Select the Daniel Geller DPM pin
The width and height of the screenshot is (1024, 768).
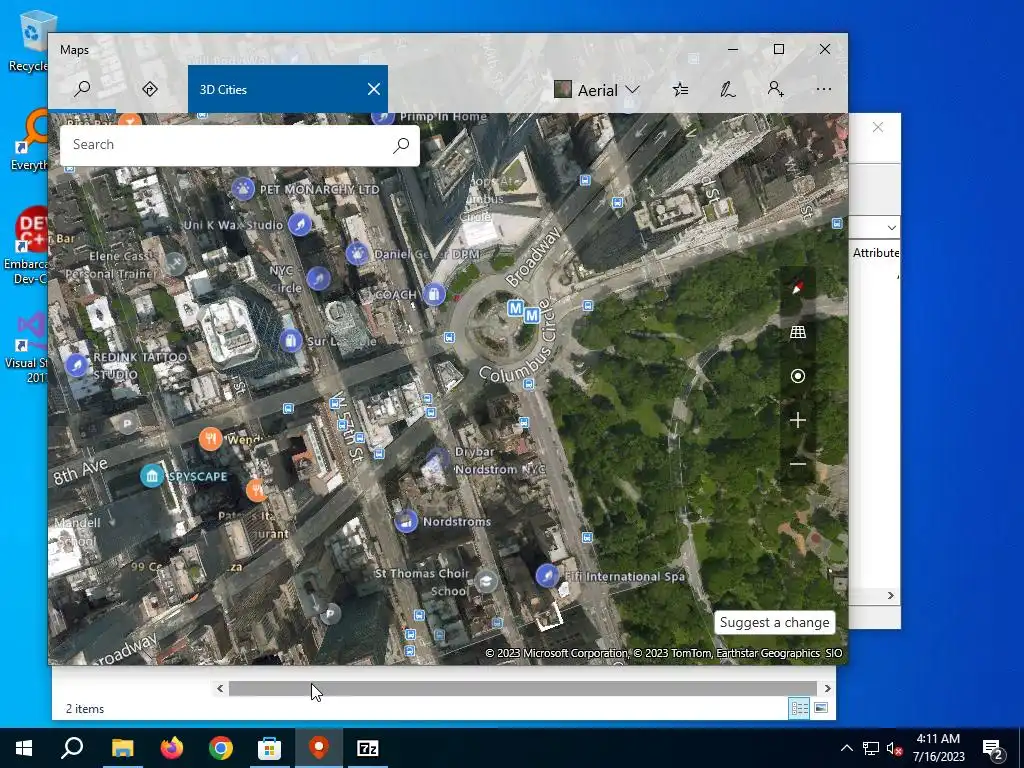(357, 253)
